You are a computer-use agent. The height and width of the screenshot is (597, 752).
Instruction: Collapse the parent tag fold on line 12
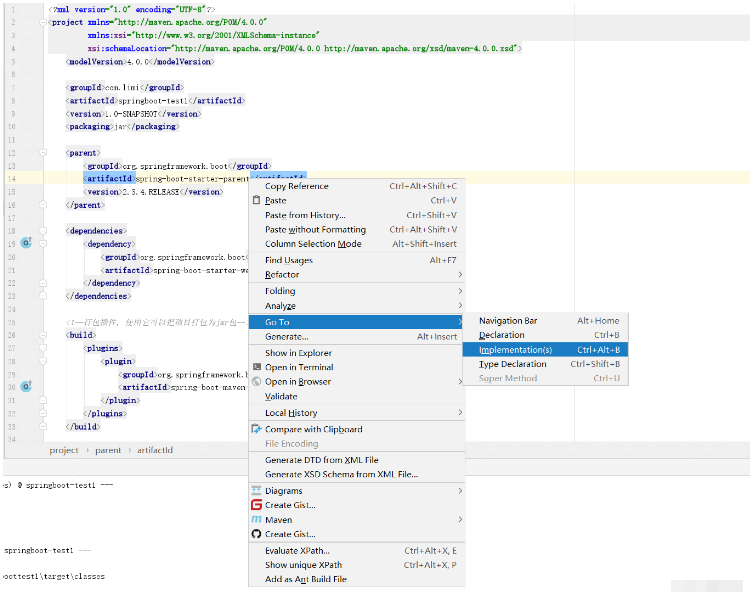point(43,153)
